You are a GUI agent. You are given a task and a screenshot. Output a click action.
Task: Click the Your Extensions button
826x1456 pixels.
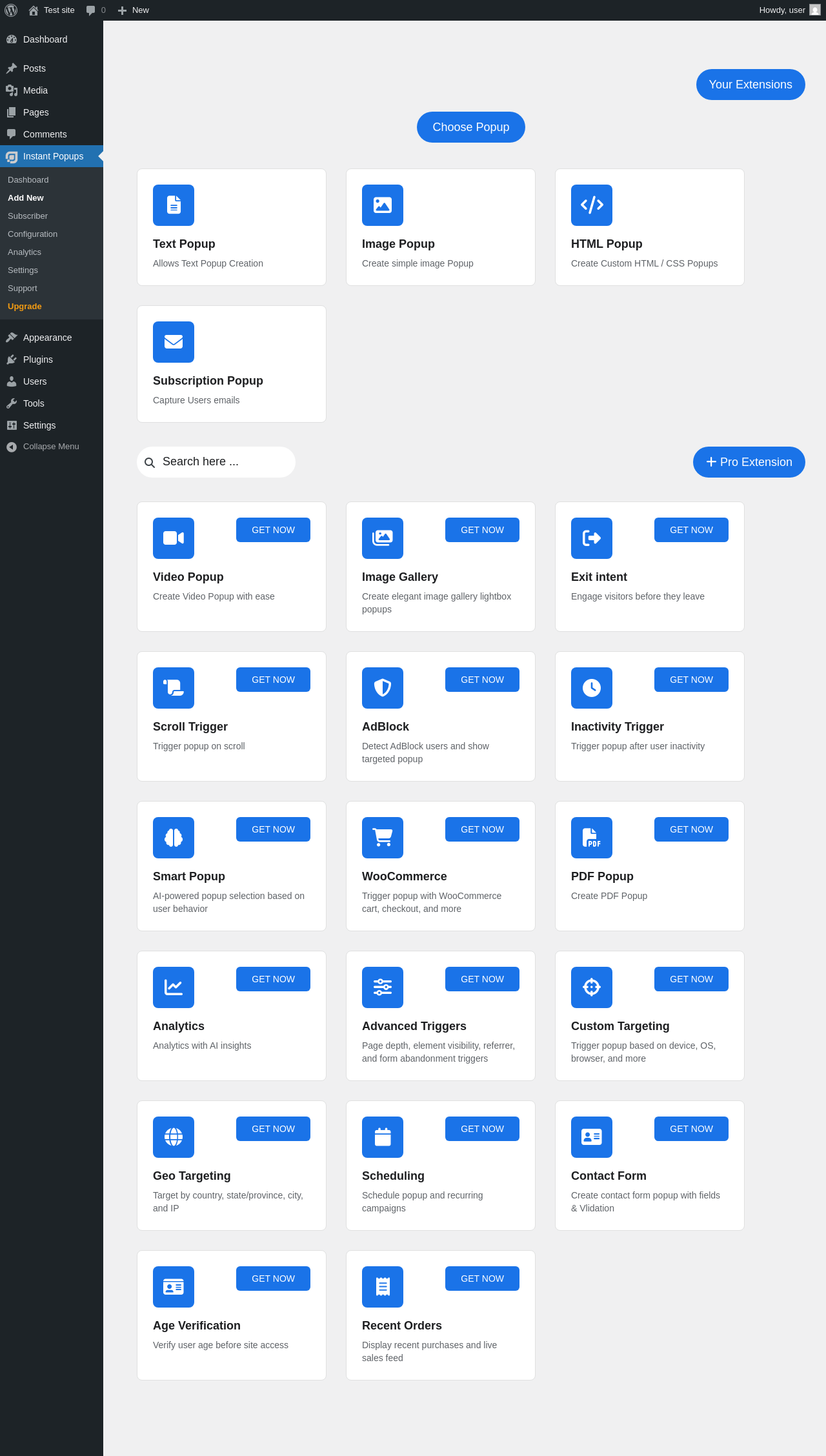pyautogui.click(x=750, y=85)
